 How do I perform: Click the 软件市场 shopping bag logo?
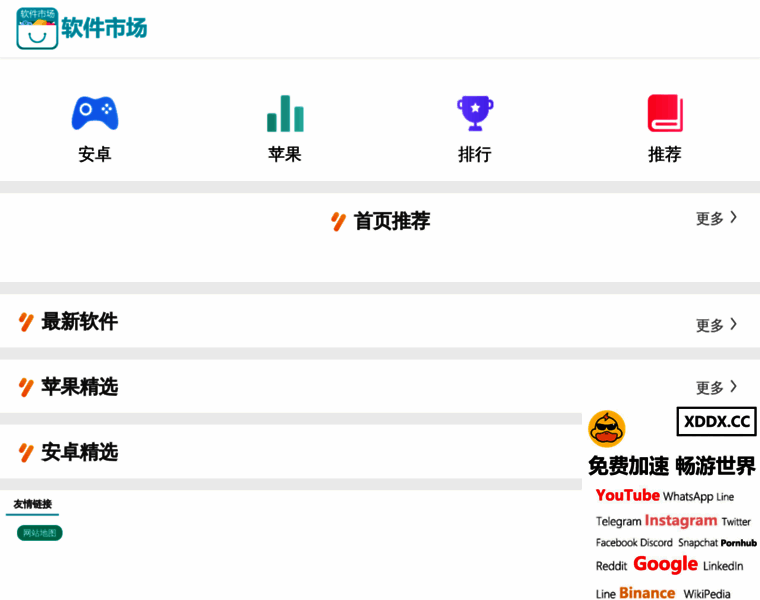[x=37, y=28]
